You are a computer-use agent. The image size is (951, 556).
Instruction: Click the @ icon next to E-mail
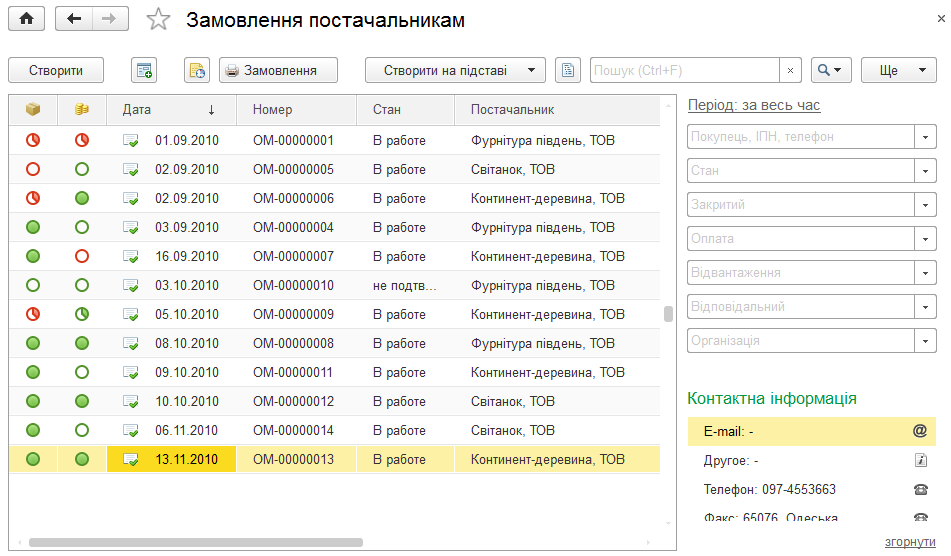point(920,431)
